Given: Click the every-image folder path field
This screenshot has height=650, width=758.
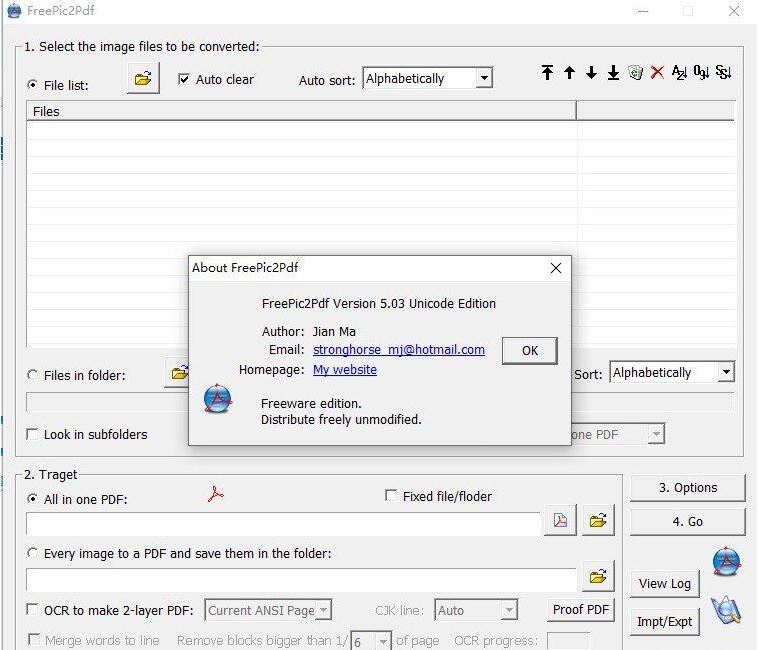Looking at the screenshot, I should tap(302, 580).
